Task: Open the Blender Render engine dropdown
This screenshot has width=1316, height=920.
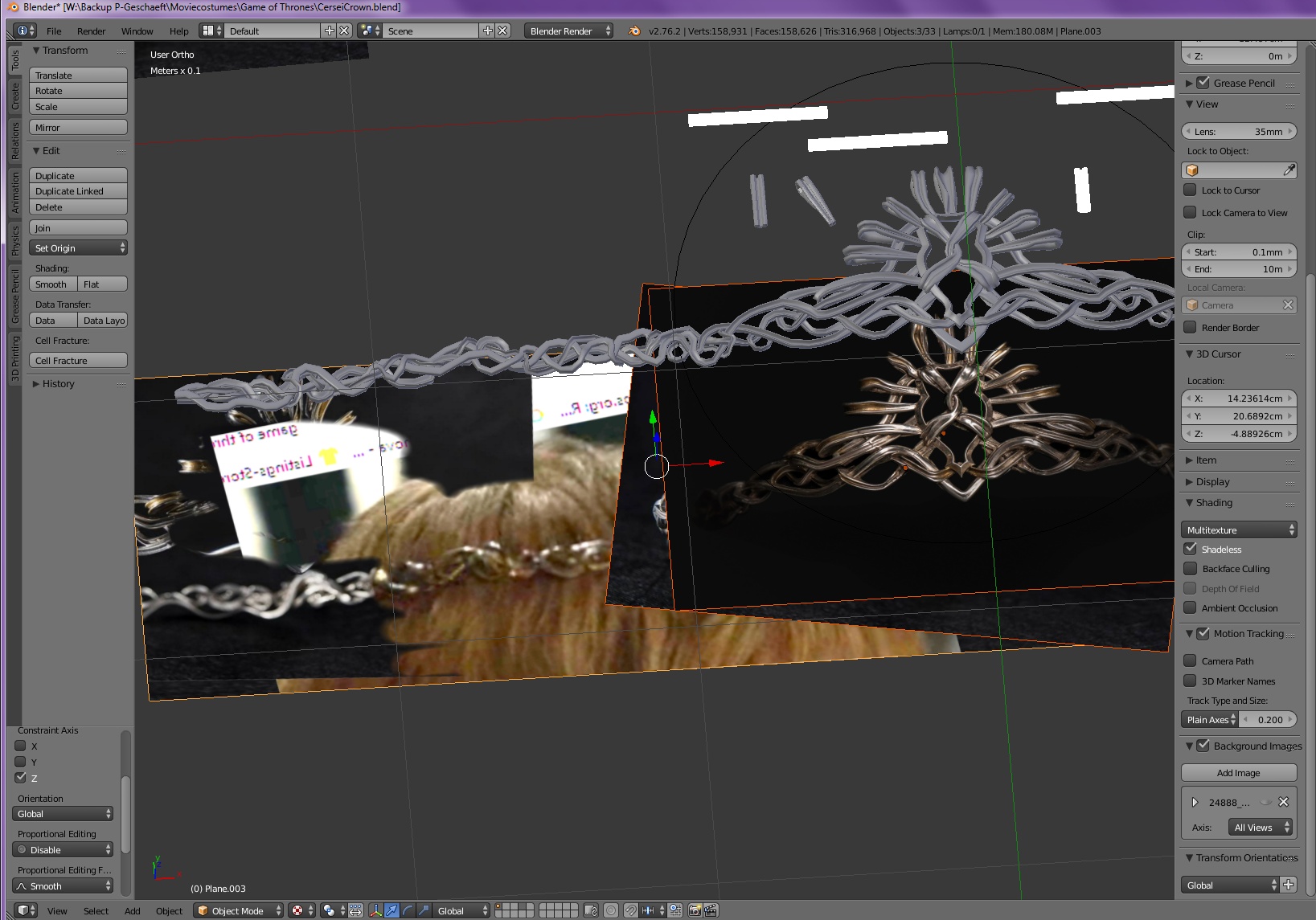Action: (569, 31)
